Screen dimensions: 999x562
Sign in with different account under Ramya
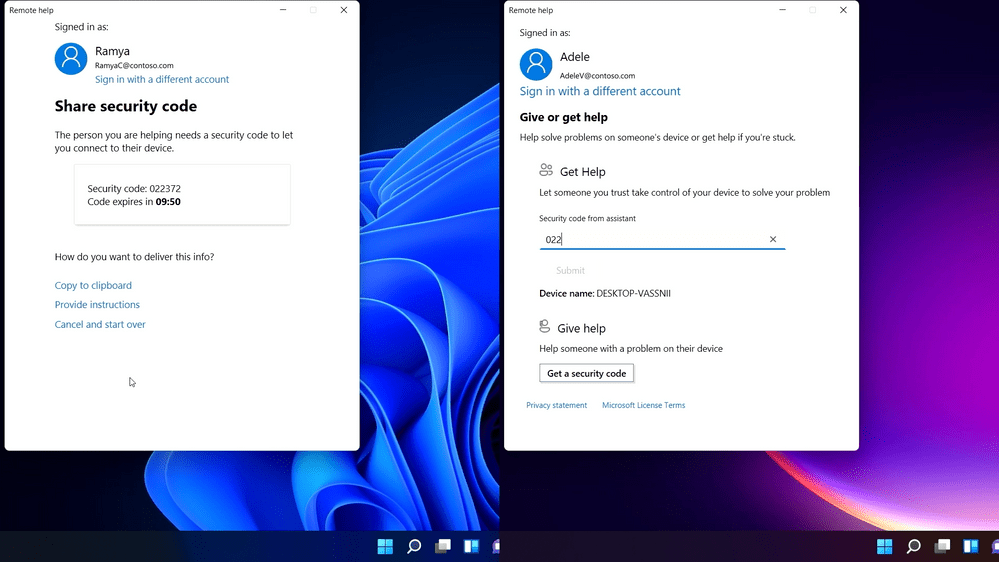click(162, 80)
